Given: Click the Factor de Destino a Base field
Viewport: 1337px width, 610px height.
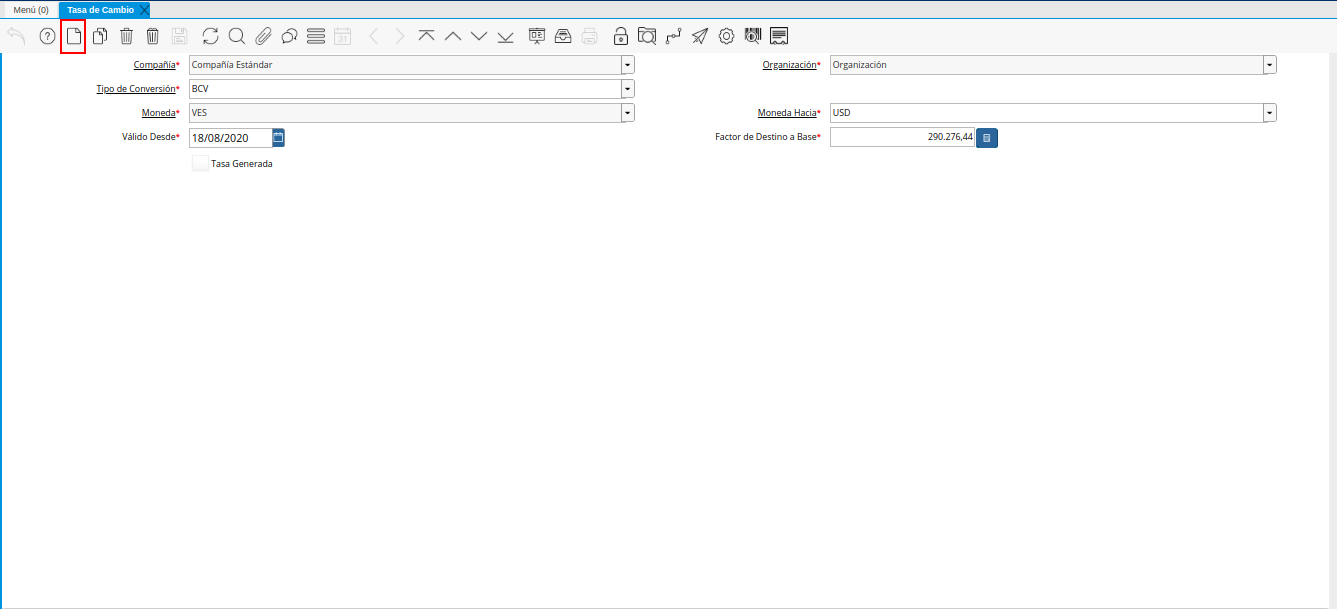Looking at the screenshot, I should point(902,137).
